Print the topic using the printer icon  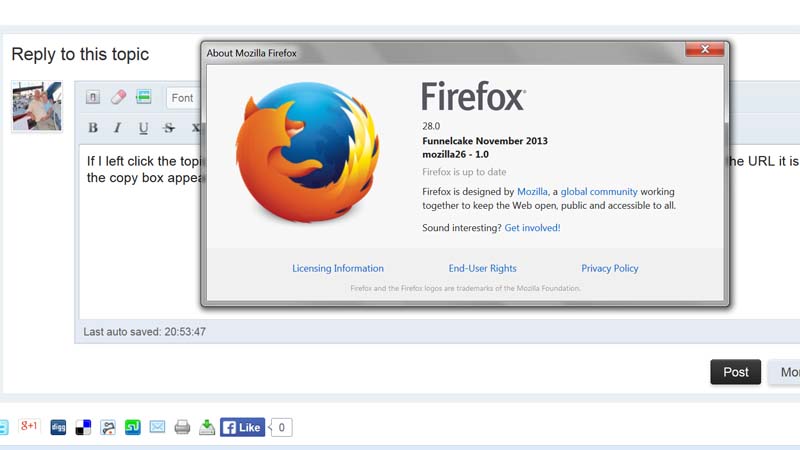click(182, 427)
